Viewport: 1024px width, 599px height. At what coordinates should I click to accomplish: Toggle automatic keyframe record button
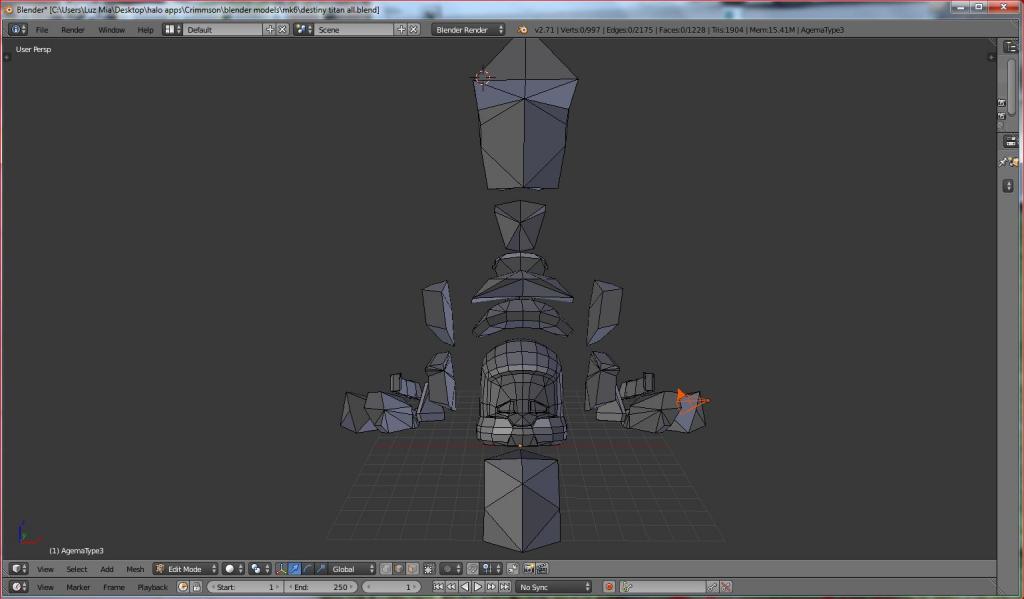tap(609, 587)
